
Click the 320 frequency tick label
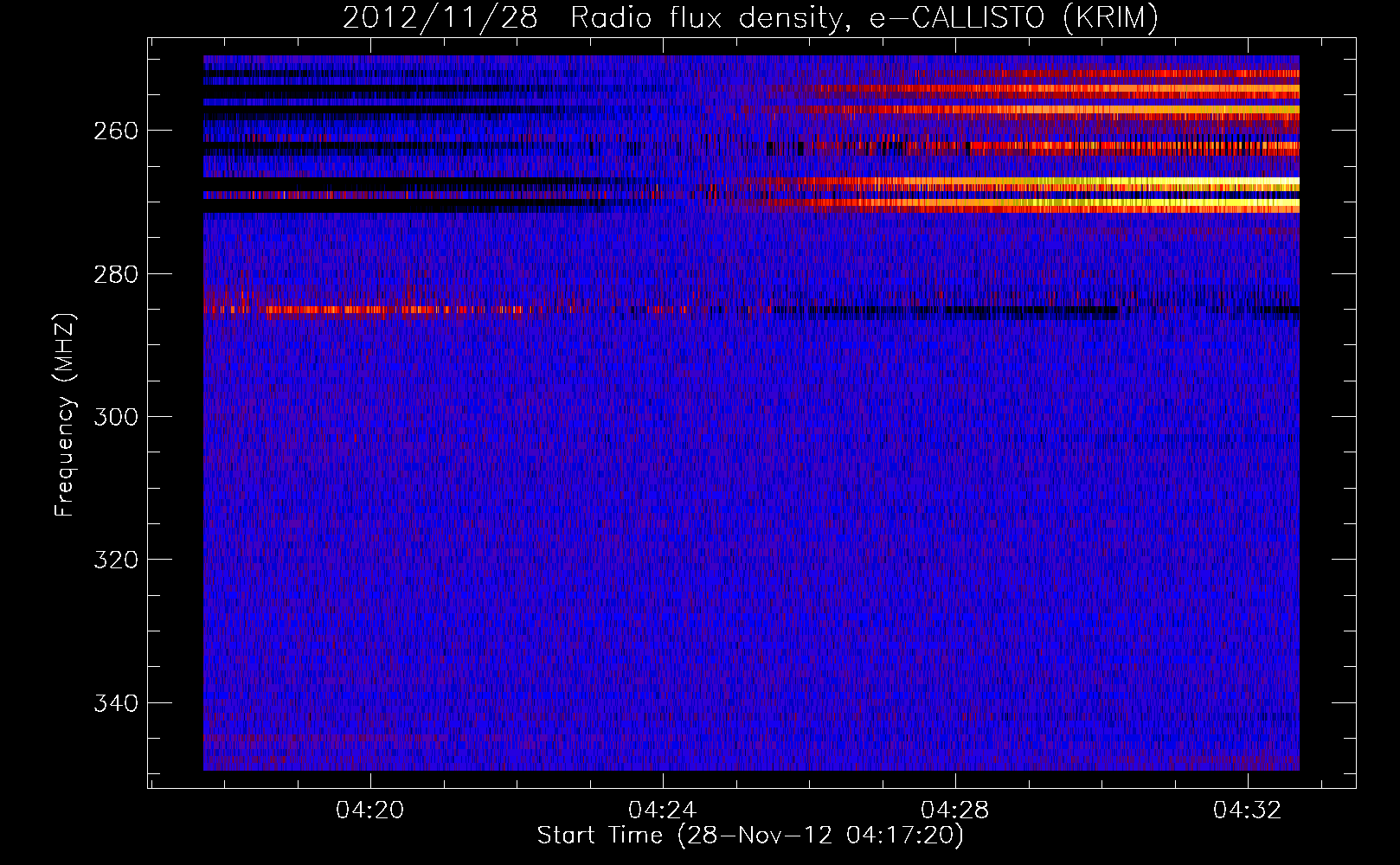click(116, 560)
